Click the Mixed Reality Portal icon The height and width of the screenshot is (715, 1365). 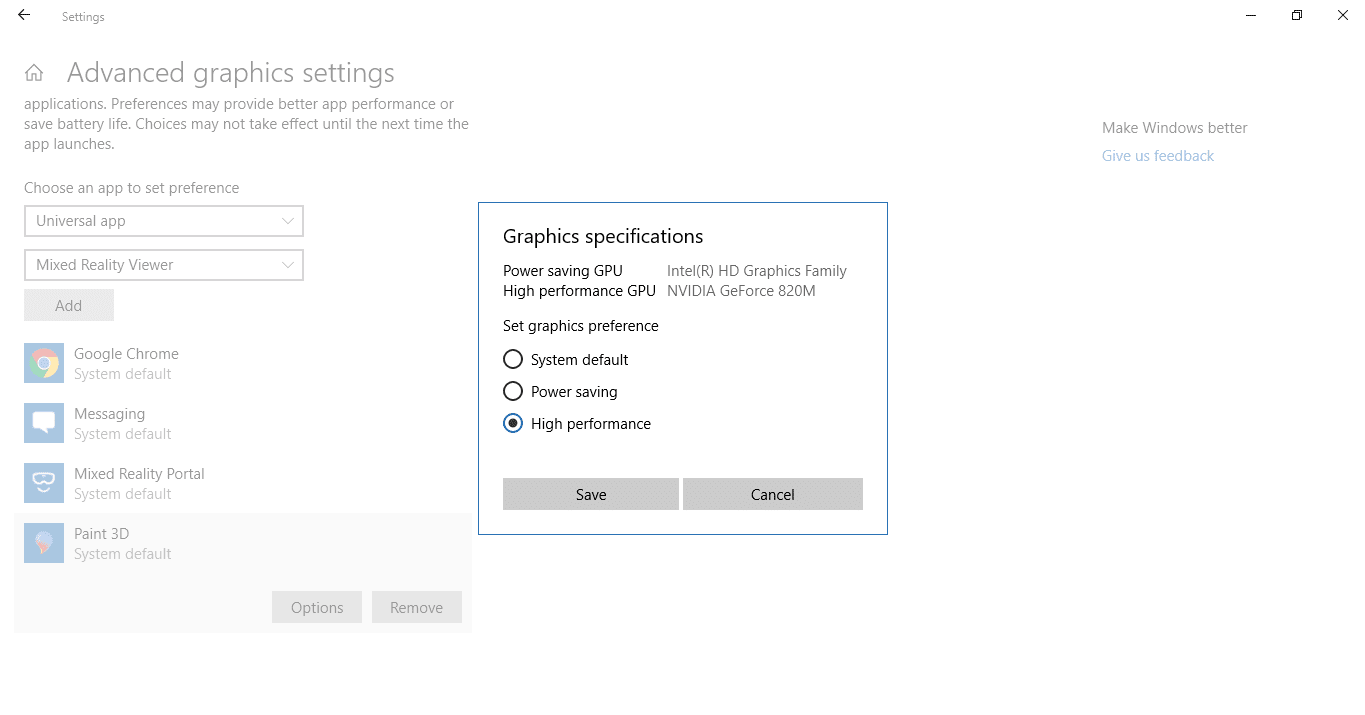tap(43, 483)
